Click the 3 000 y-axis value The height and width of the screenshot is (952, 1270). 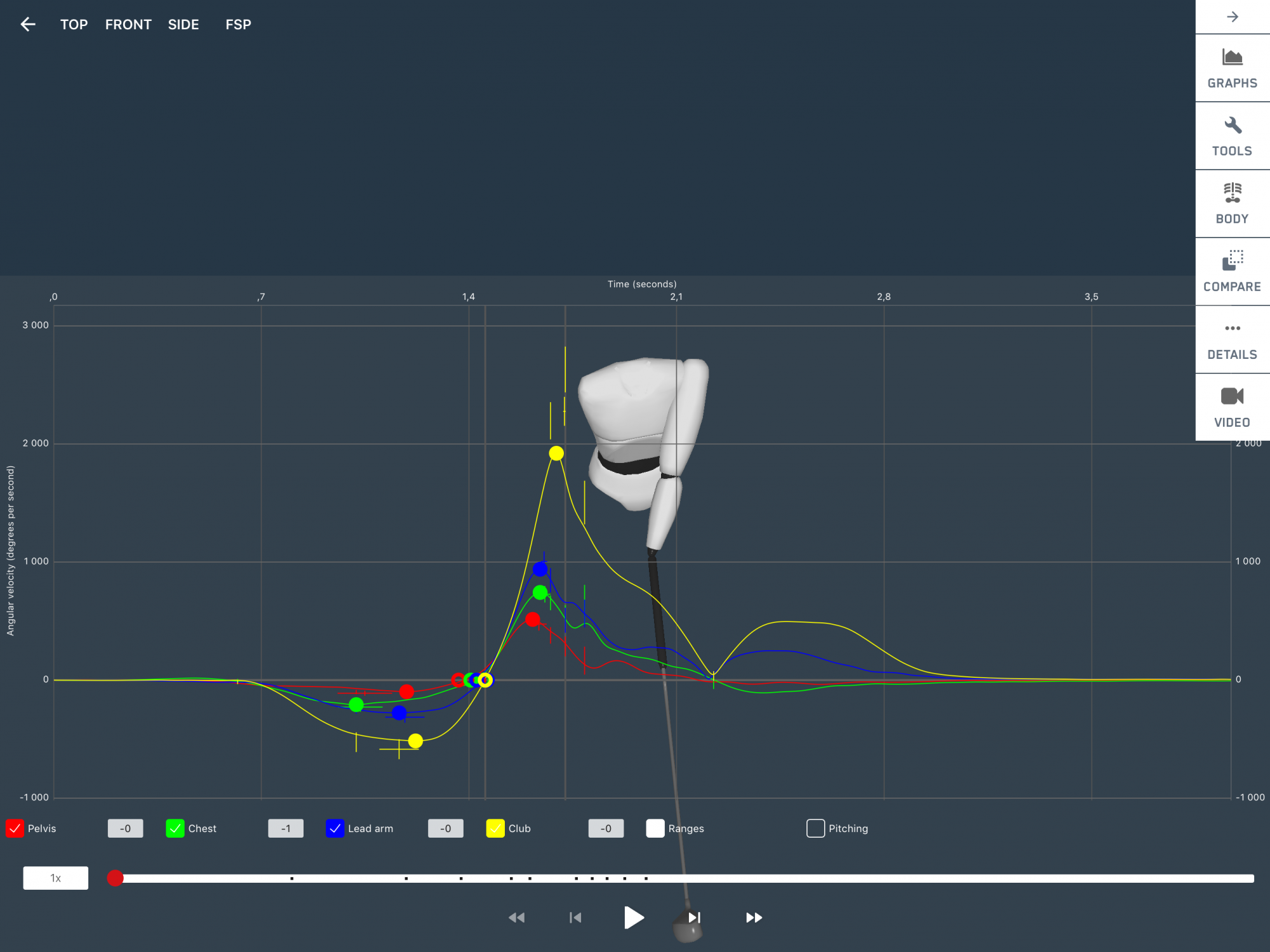tap(36, 325)
